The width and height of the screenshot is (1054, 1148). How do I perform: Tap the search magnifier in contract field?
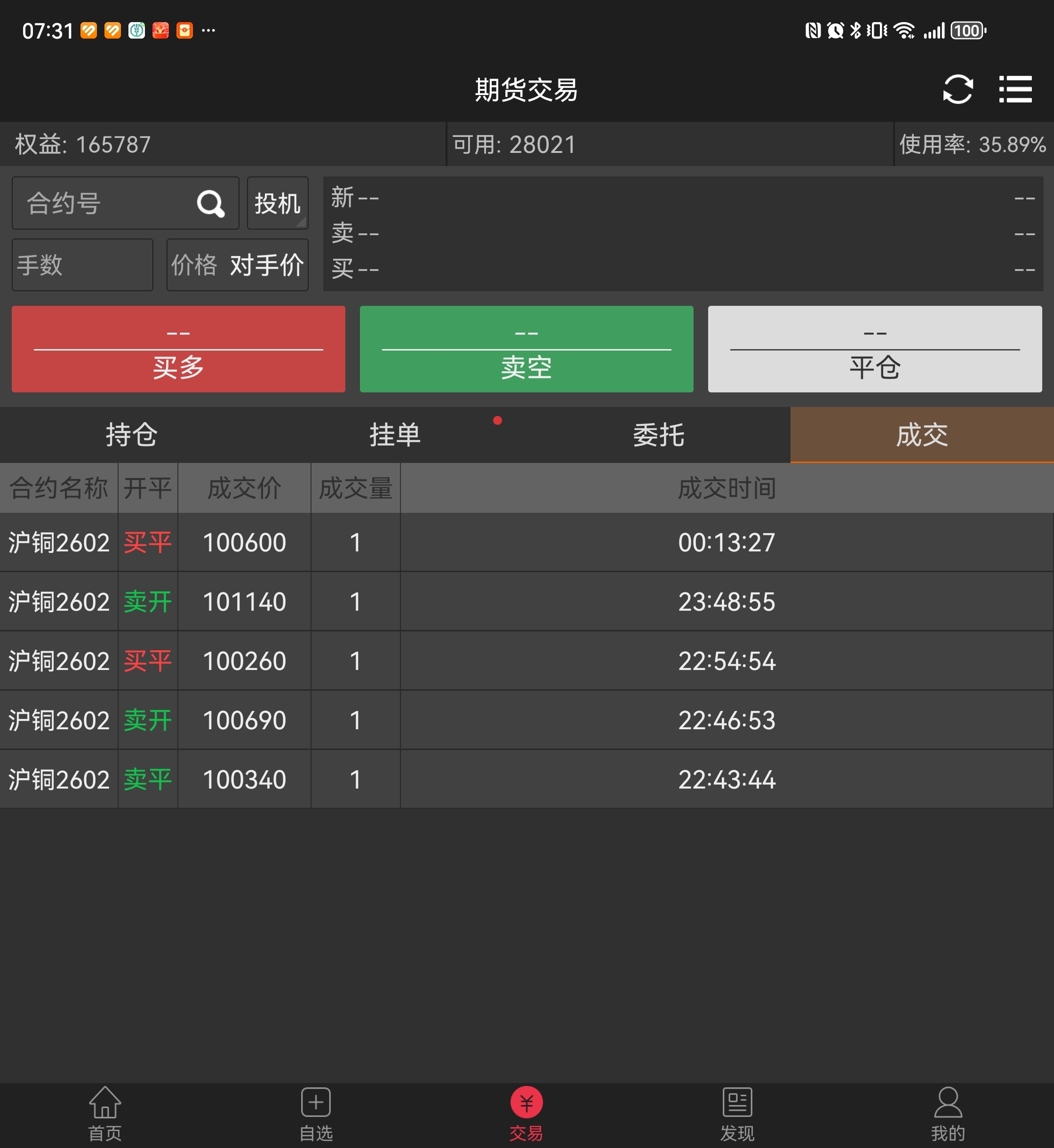tap(210, 204)
